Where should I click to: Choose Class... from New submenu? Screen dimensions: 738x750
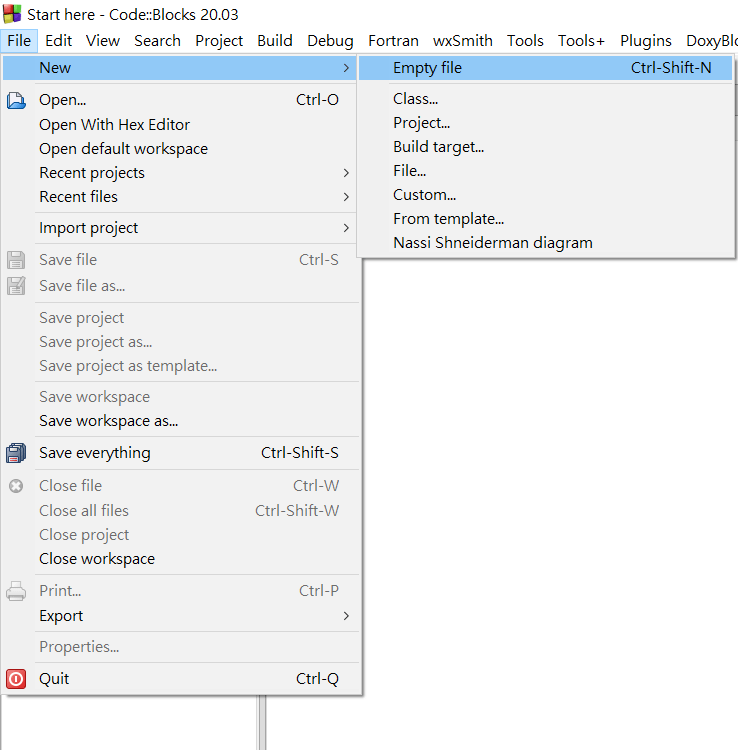click(x=545, y=99)
